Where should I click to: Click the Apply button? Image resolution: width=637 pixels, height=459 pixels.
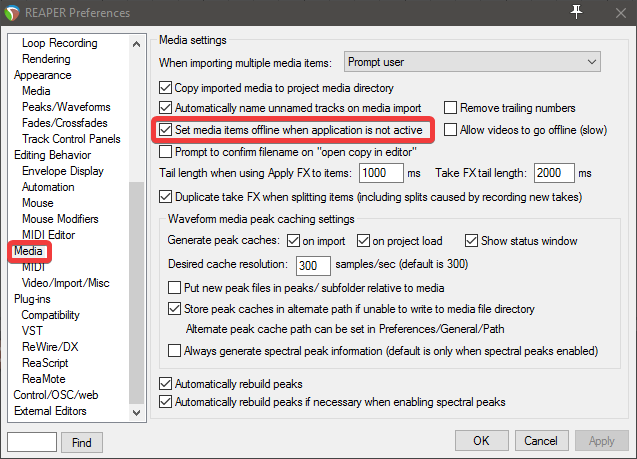(x=602, y=441)
